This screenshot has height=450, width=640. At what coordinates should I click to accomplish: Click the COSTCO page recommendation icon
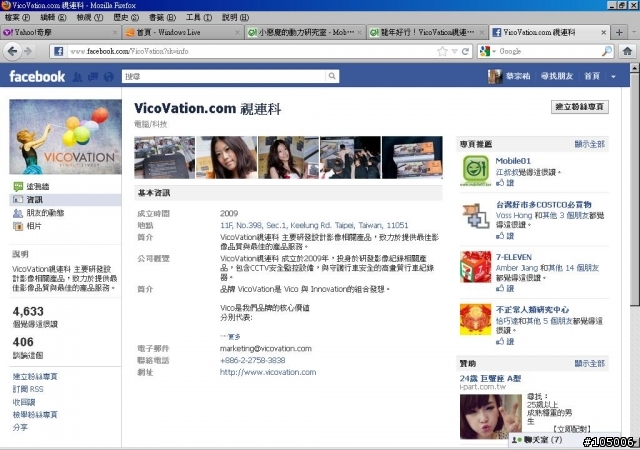pos(476,215)
